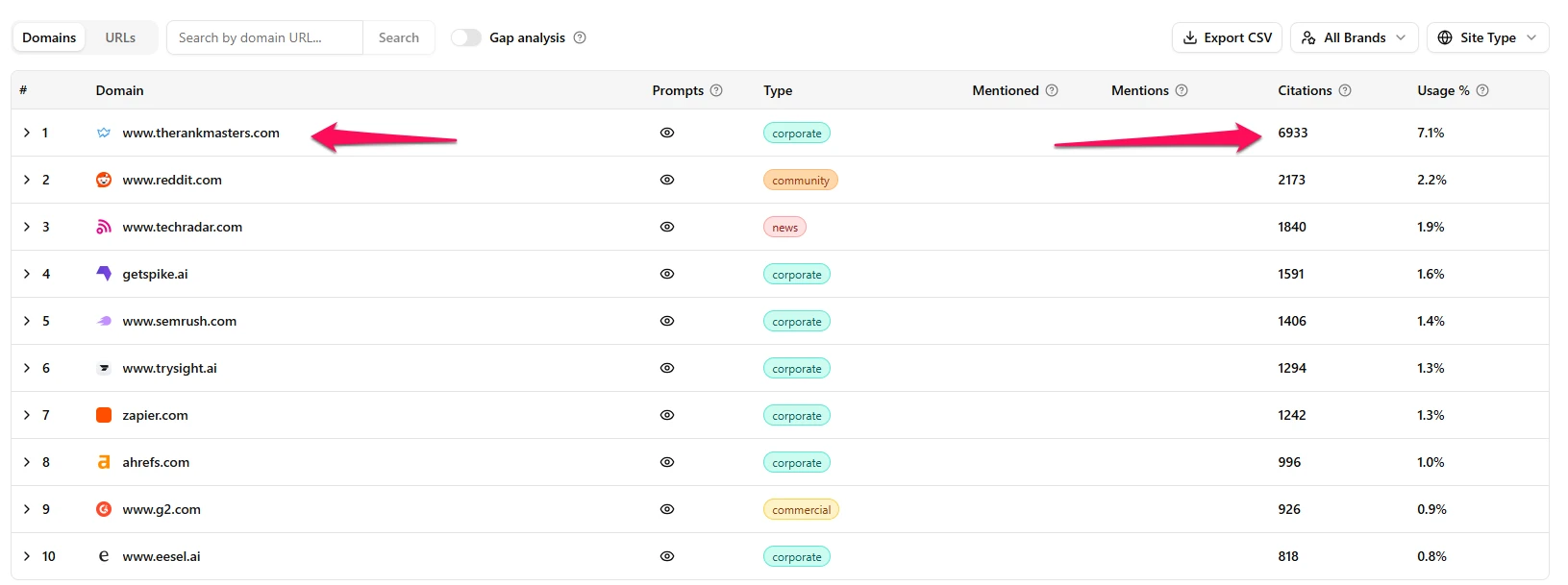This screenshot has height=585, width=1568.
Task: Expand row 5 semrush.com chevron
Action: pyautogui.click(x=27, y=321)
